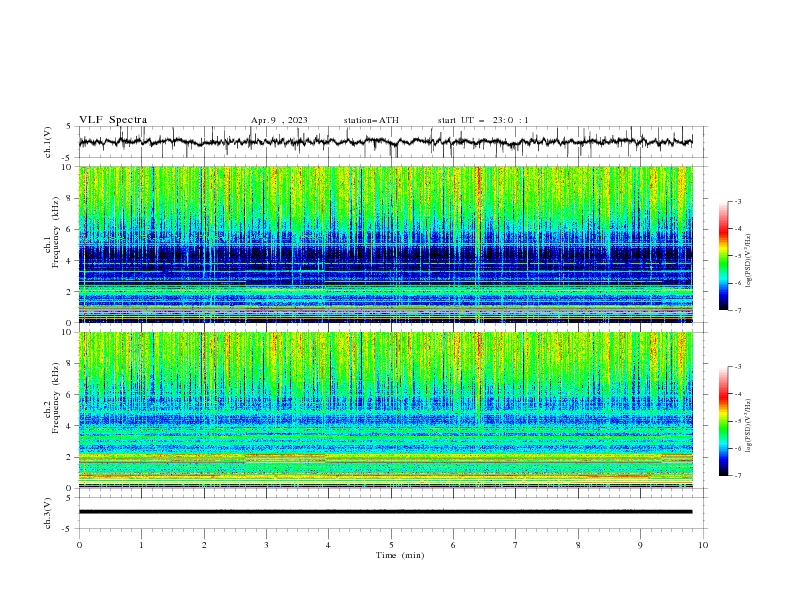Click the 'ch.3(V)' waveform axis label
Viewport: 792px width, 612px height.
[x=48, y=513]
